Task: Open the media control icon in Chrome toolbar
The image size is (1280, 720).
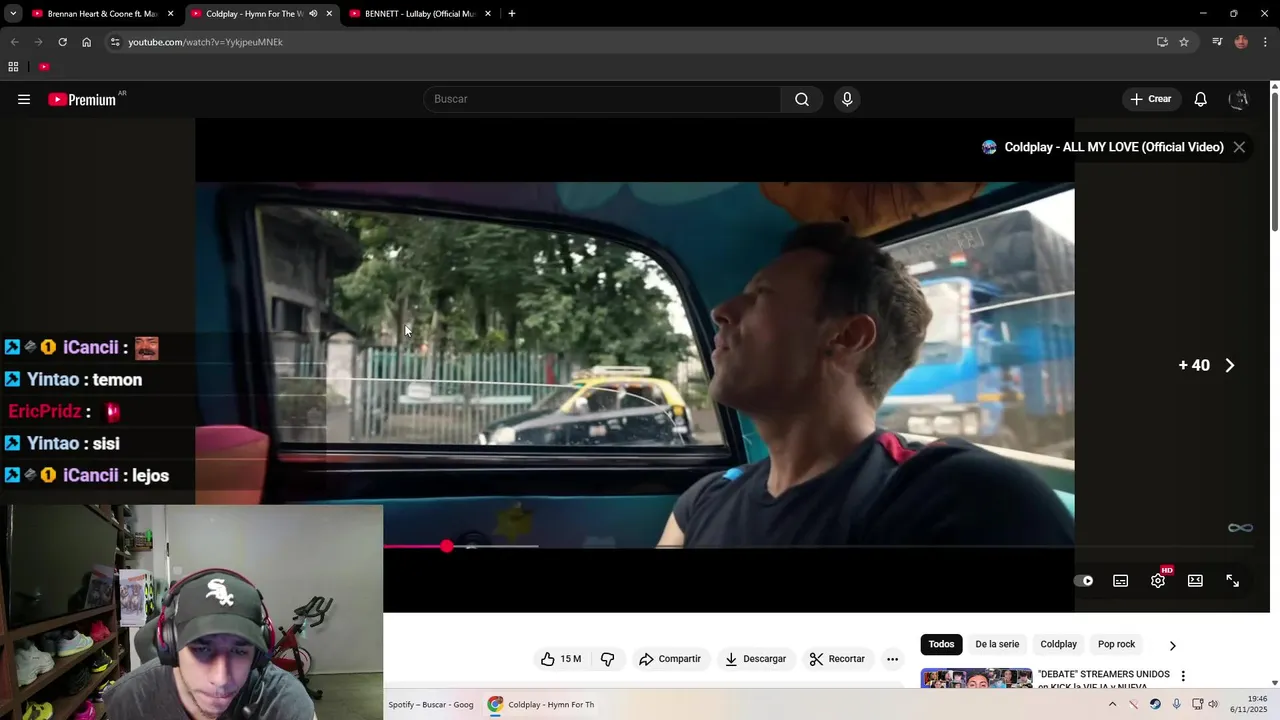Action: (x=1217, y=42)
